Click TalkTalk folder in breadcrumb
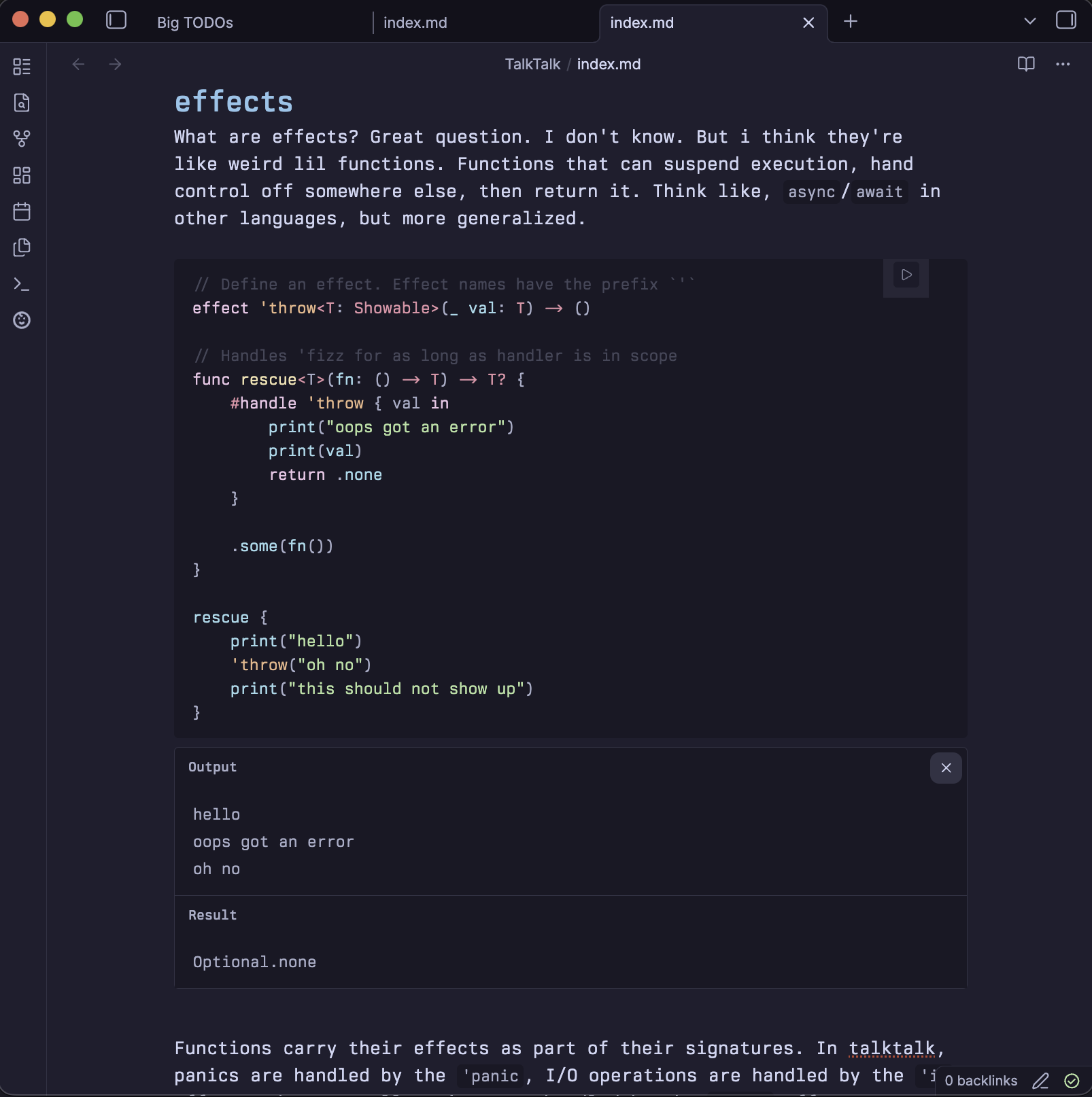Screen dimensions: 1092x1097 tap(532, 64)
